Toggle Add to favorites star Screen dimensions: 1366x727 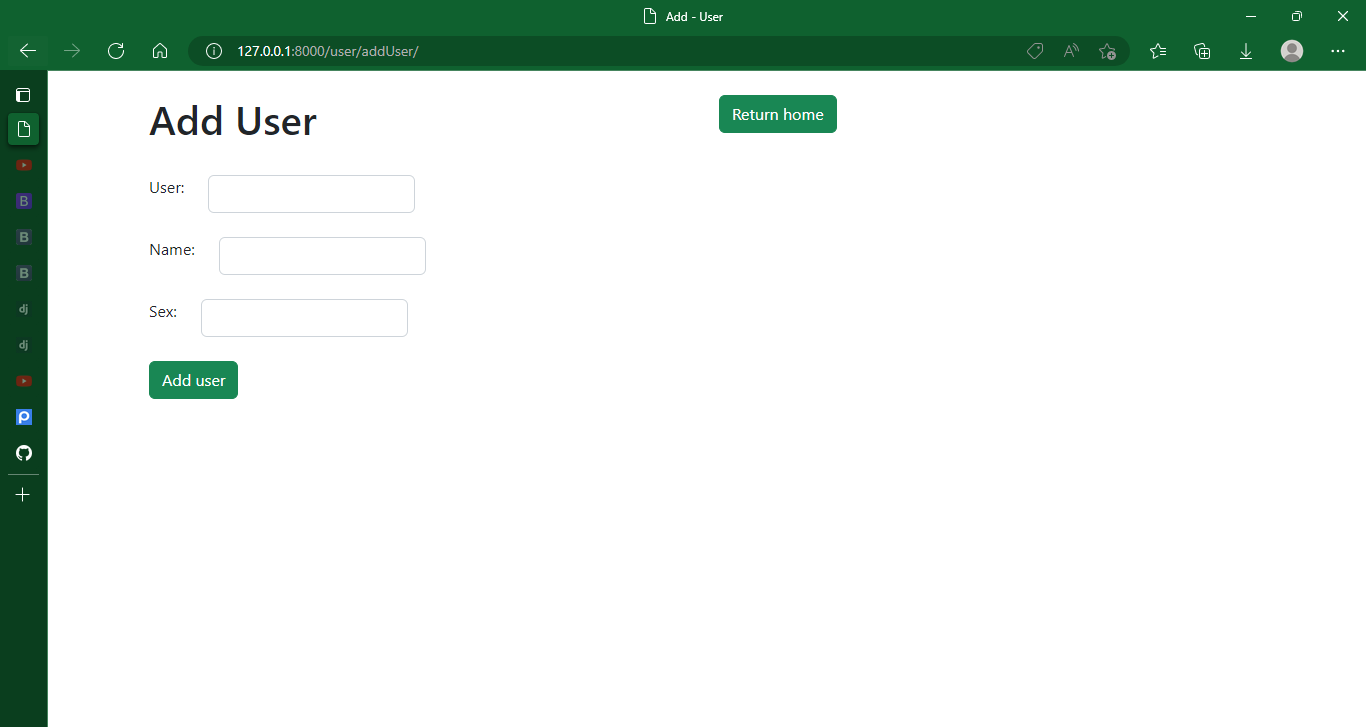pyautogui.click(x=1107, y=51)
